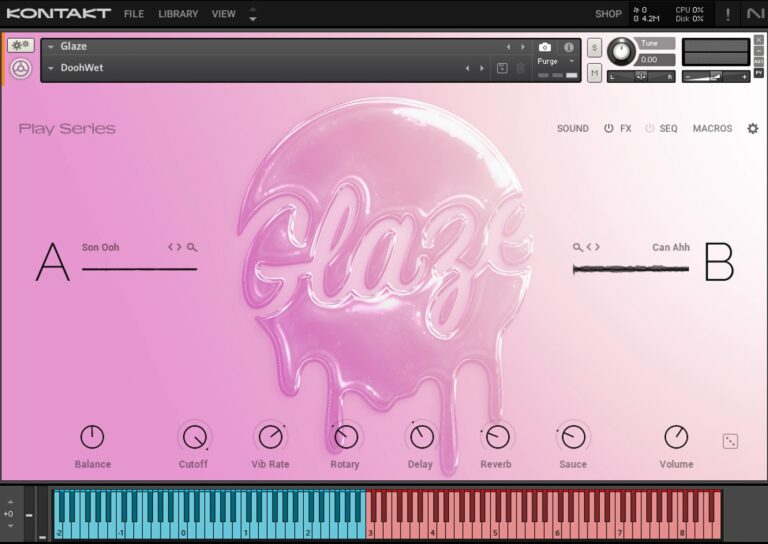
Task: Save the DoohWet snapshot with the disk icon
Action: 502,68
